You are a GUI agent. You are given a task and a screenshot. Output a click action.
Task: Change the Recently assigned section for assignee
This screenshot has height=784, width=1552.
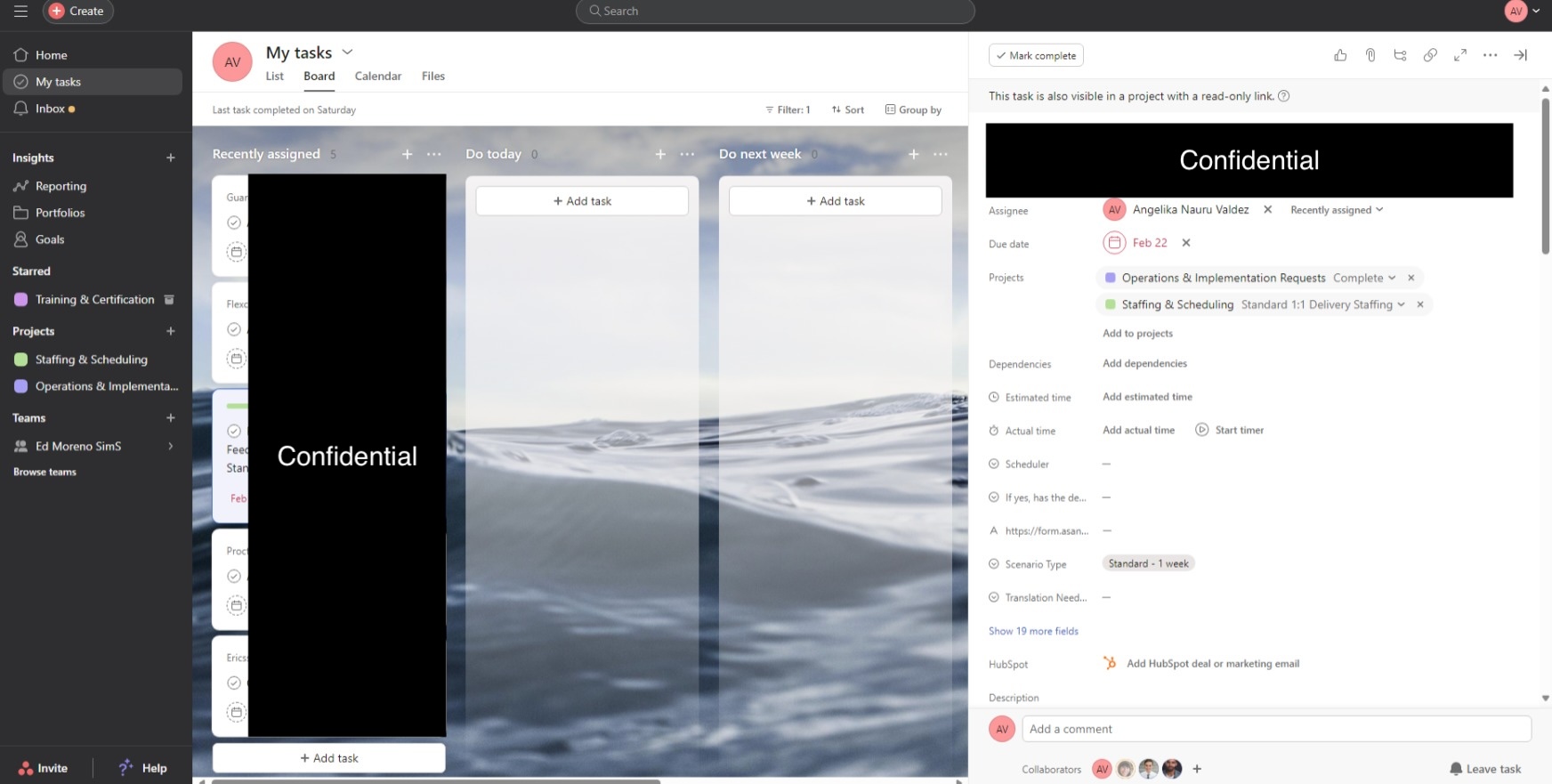[x=1337, y=210]
